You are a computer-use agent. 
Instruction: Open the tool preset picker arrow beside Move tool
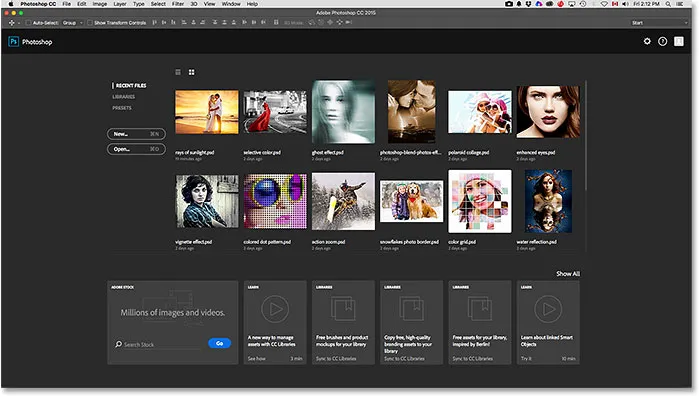click(19, 23)
